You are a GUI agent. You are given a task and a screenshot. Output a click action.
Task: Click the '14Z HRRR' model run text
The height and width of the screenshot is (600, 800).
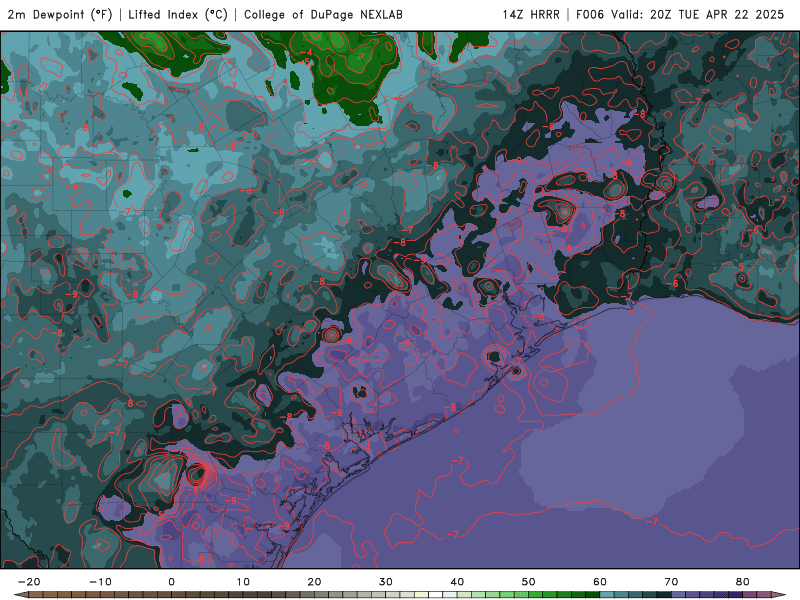531,14
